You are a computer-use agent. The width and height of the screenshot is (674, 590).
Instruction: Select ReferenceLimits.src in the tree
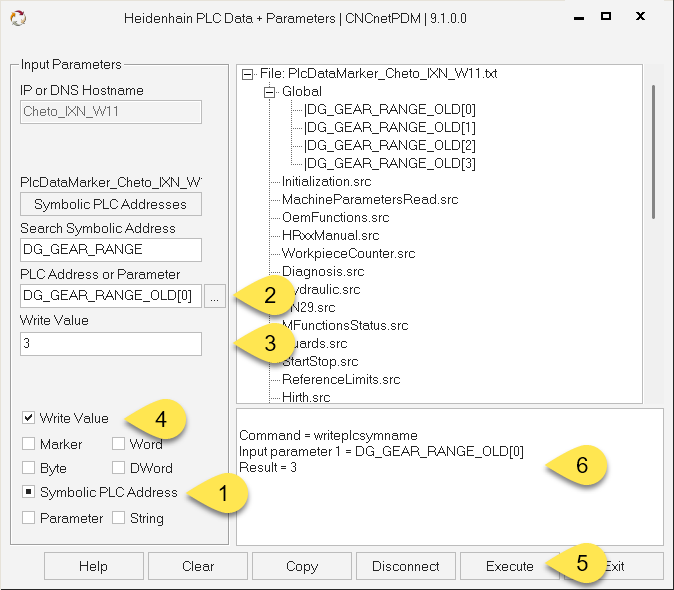pyautogui.click(x=341, y=379)
